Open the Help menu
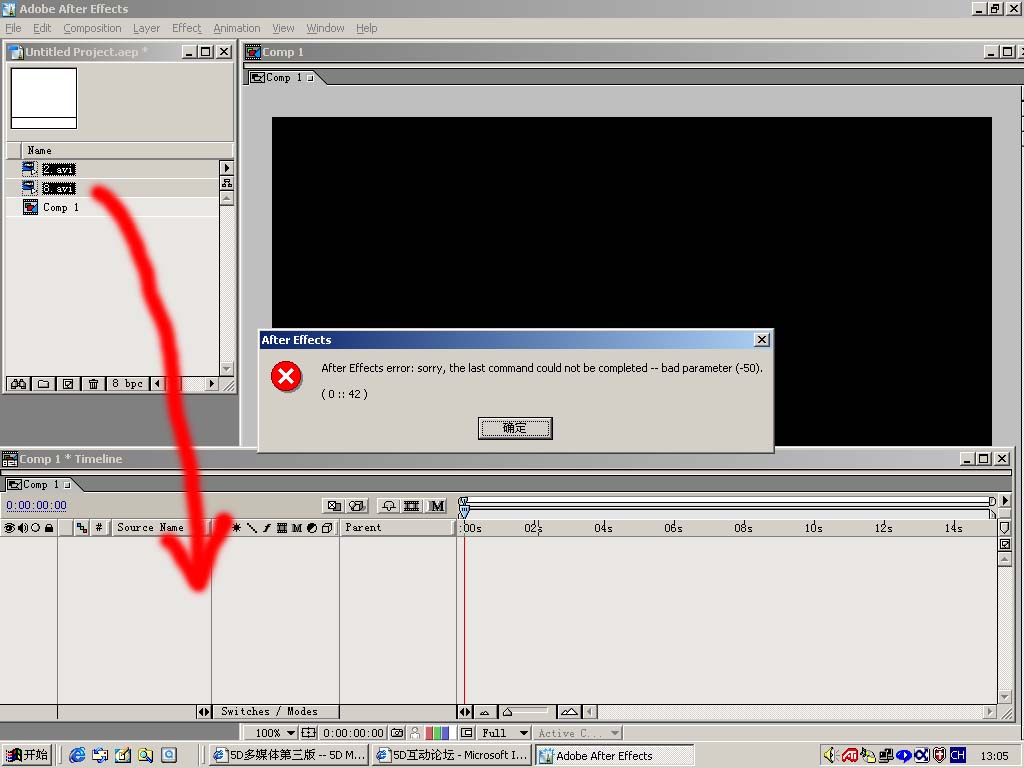The width and height of the screenshot is (1024, 768). pos(366,28)
